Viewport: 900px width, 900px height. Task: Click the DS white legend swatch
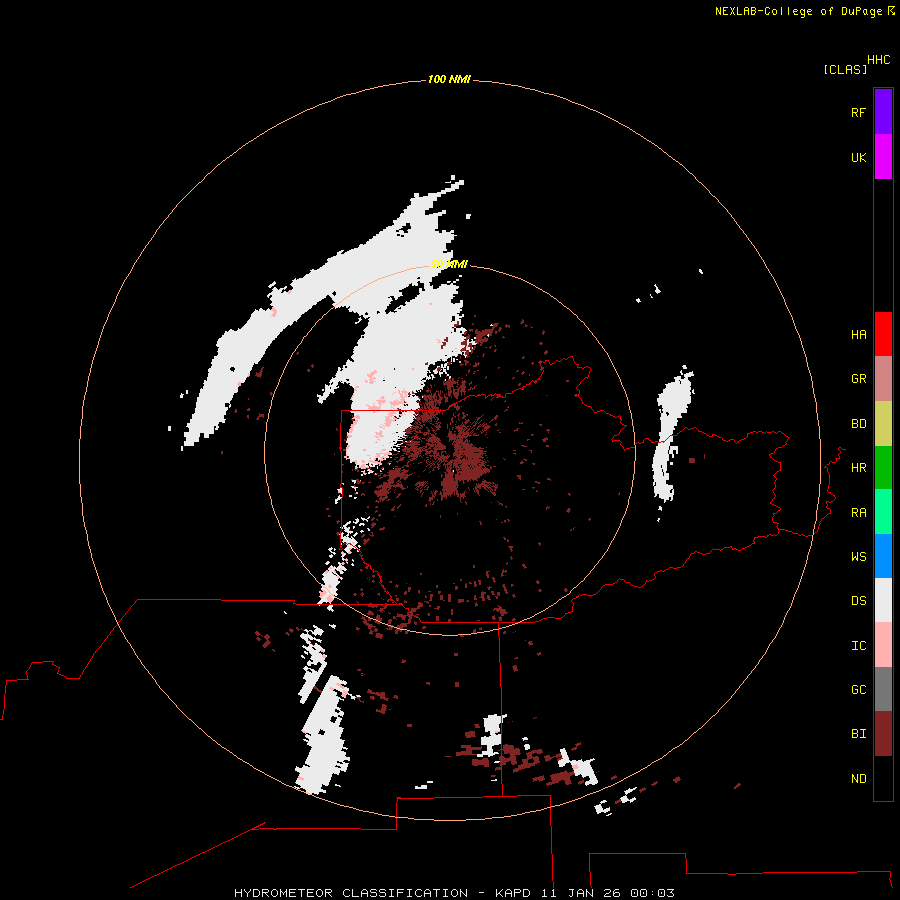tap(883, 600)
